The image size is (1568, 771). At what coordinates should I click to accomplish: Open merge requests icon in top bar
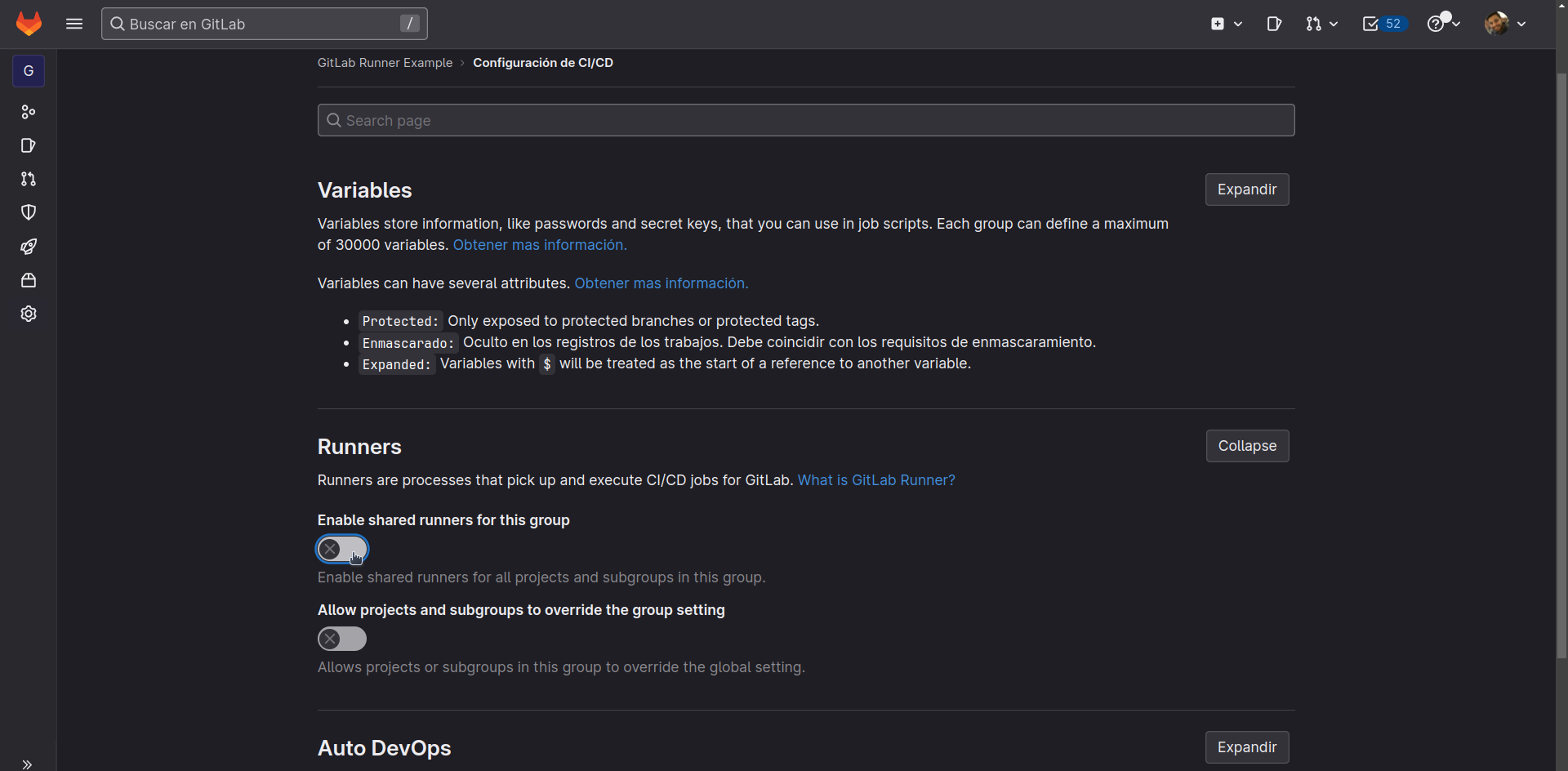1313,24
